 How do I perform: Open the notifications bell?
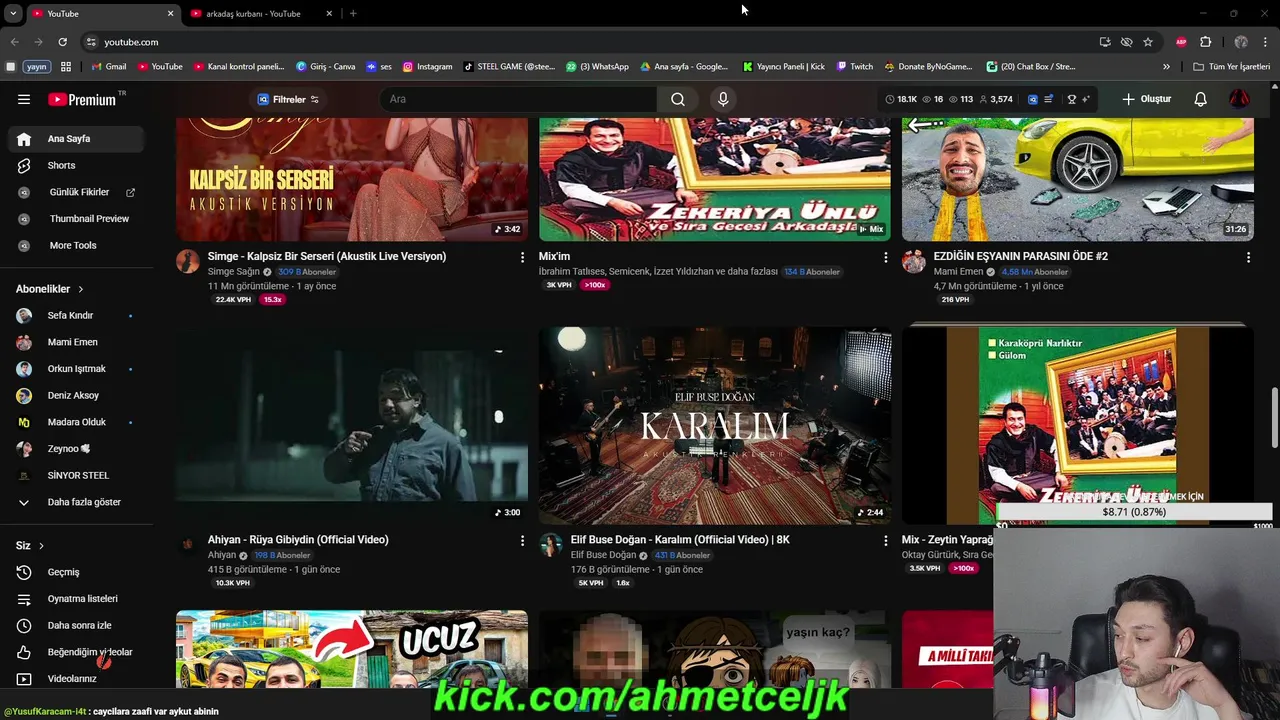coord(1200,99)
